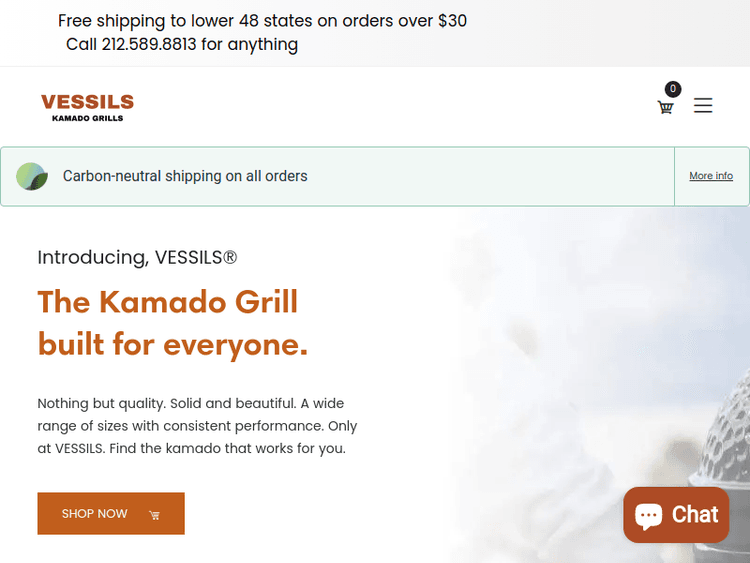Open the Shopify Chat widget
Screen dimensions: 750x563
tap(677, 515)
